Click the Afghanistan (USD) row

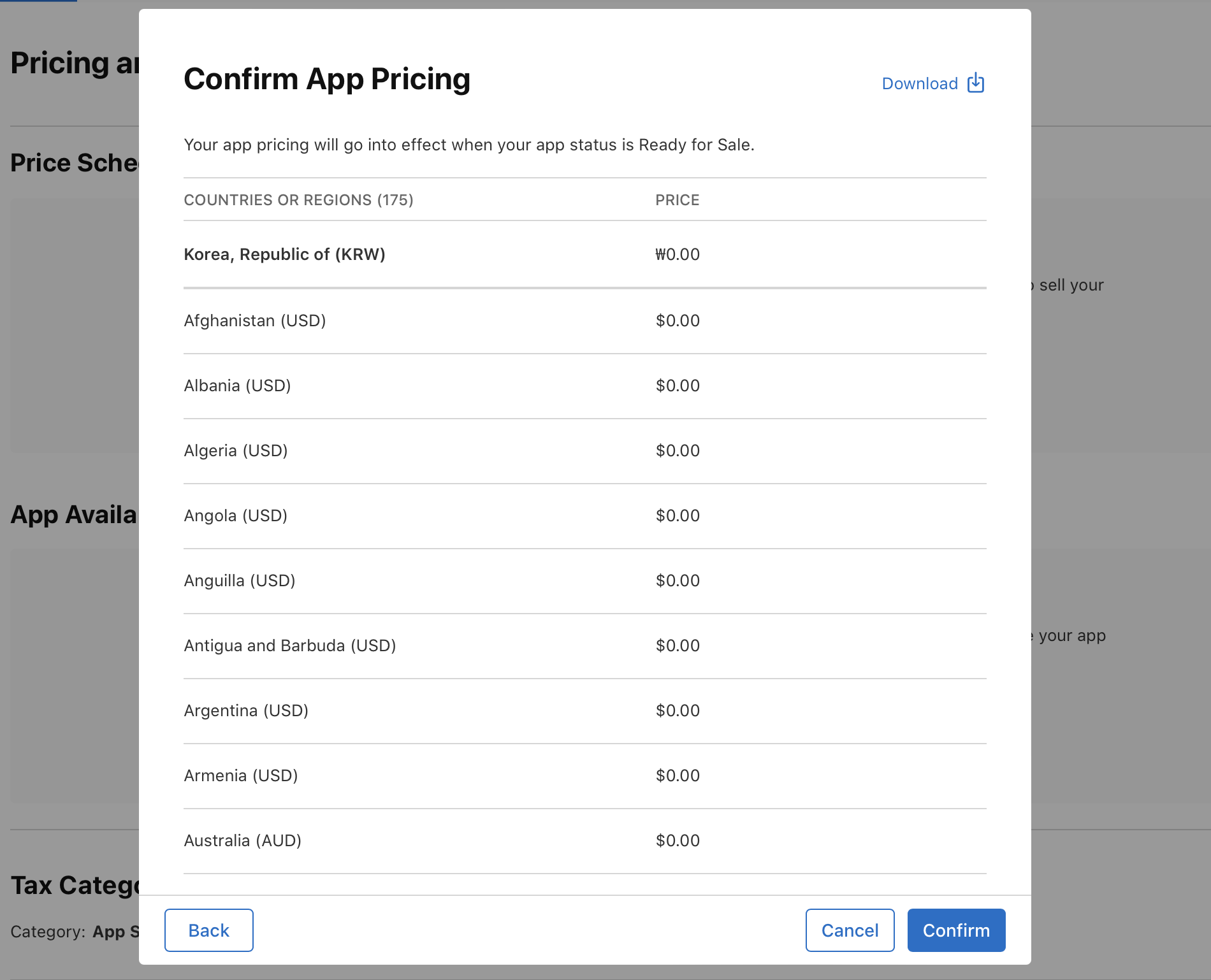[x=255, y=321]
